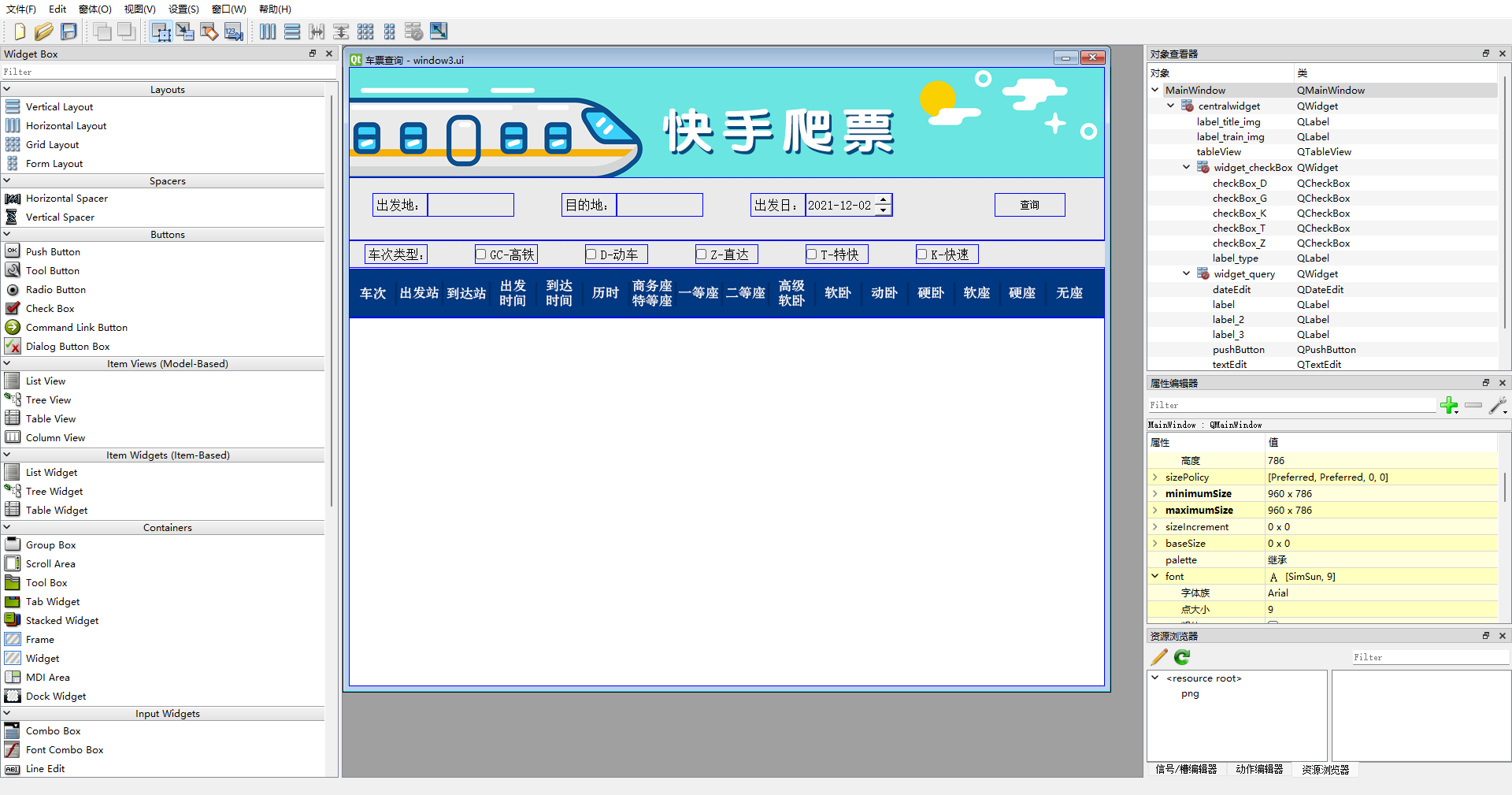Select the Edit Signals/Slots mode icon
The width and height of the screenshot is (1512, 795).
click(x=185, y=32)
